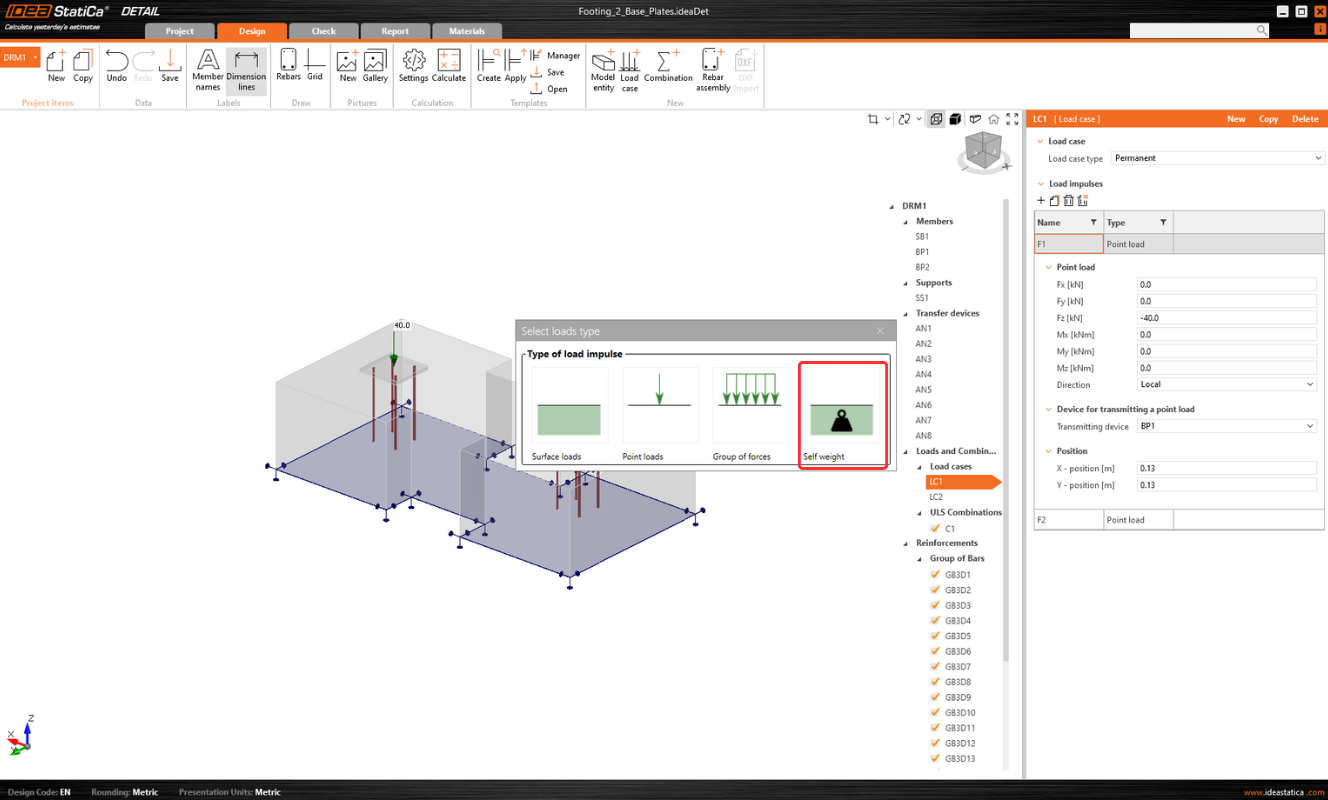Click the Calculate icon in the ribbon
The height and width of the screenshot is (800, 1328).
(448, 65)
